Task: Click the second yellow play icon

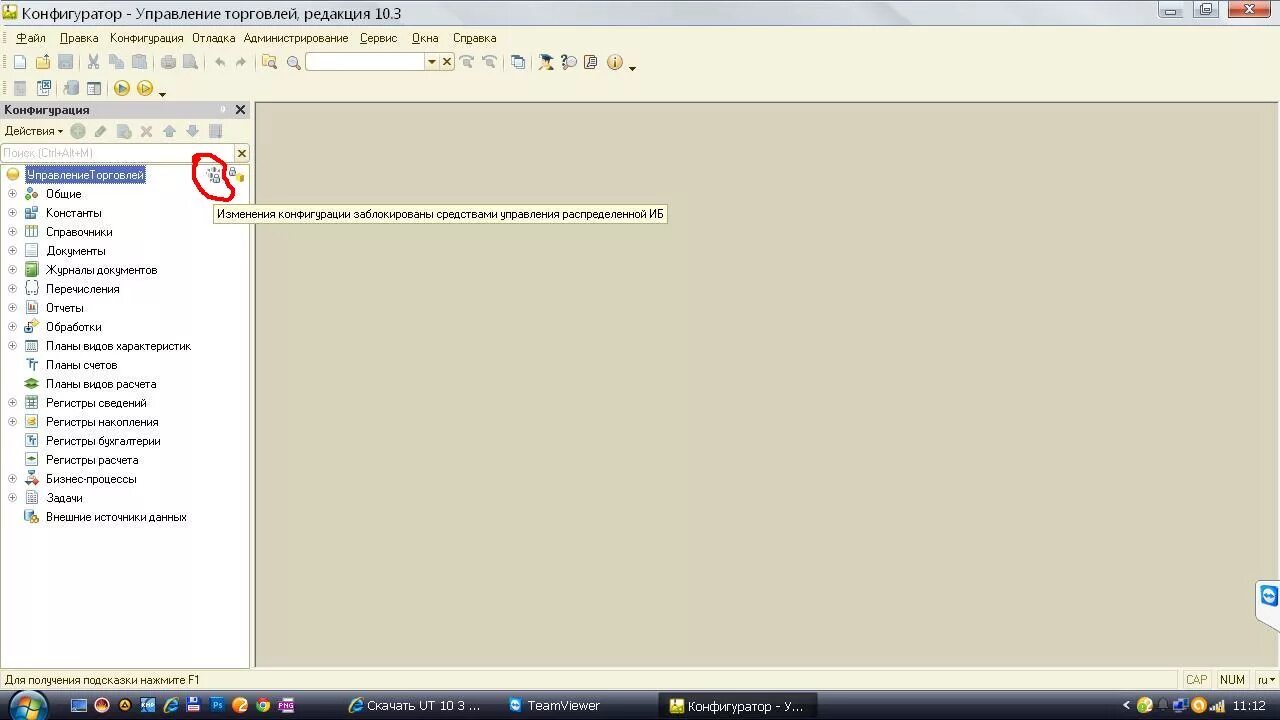Action: [145, 88]
